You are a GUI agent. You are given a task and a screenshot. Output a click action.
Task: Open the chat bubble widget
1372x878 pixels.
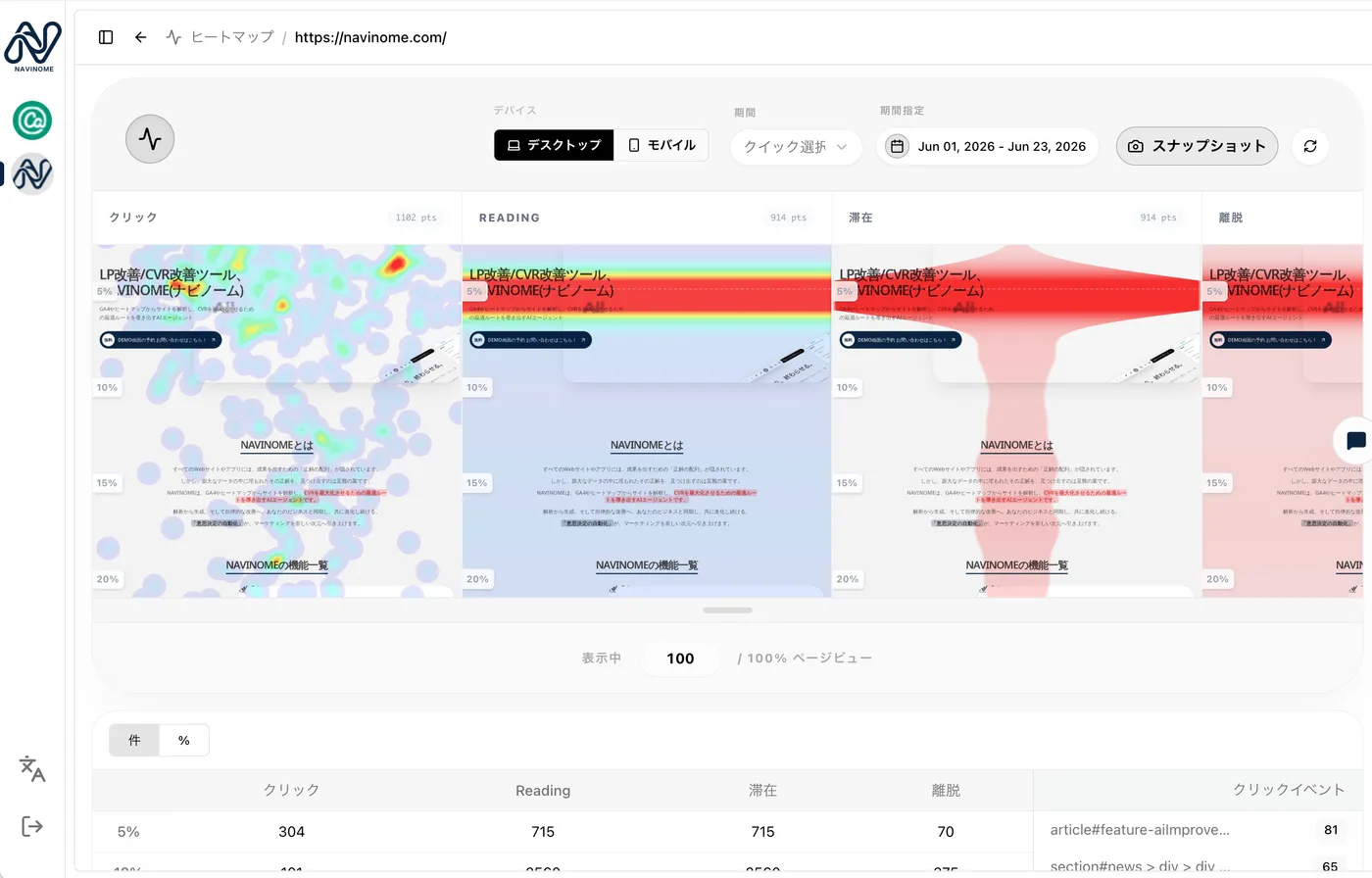tap(1355, 441)
